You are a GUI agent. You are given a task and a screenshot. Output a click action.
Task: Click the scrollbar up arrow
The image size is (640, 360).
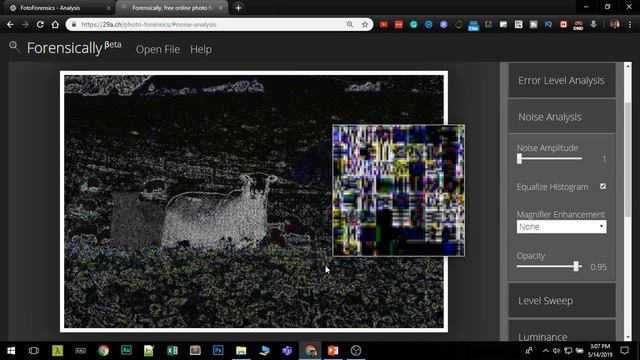pyautogui.click(x=628, y=66)
